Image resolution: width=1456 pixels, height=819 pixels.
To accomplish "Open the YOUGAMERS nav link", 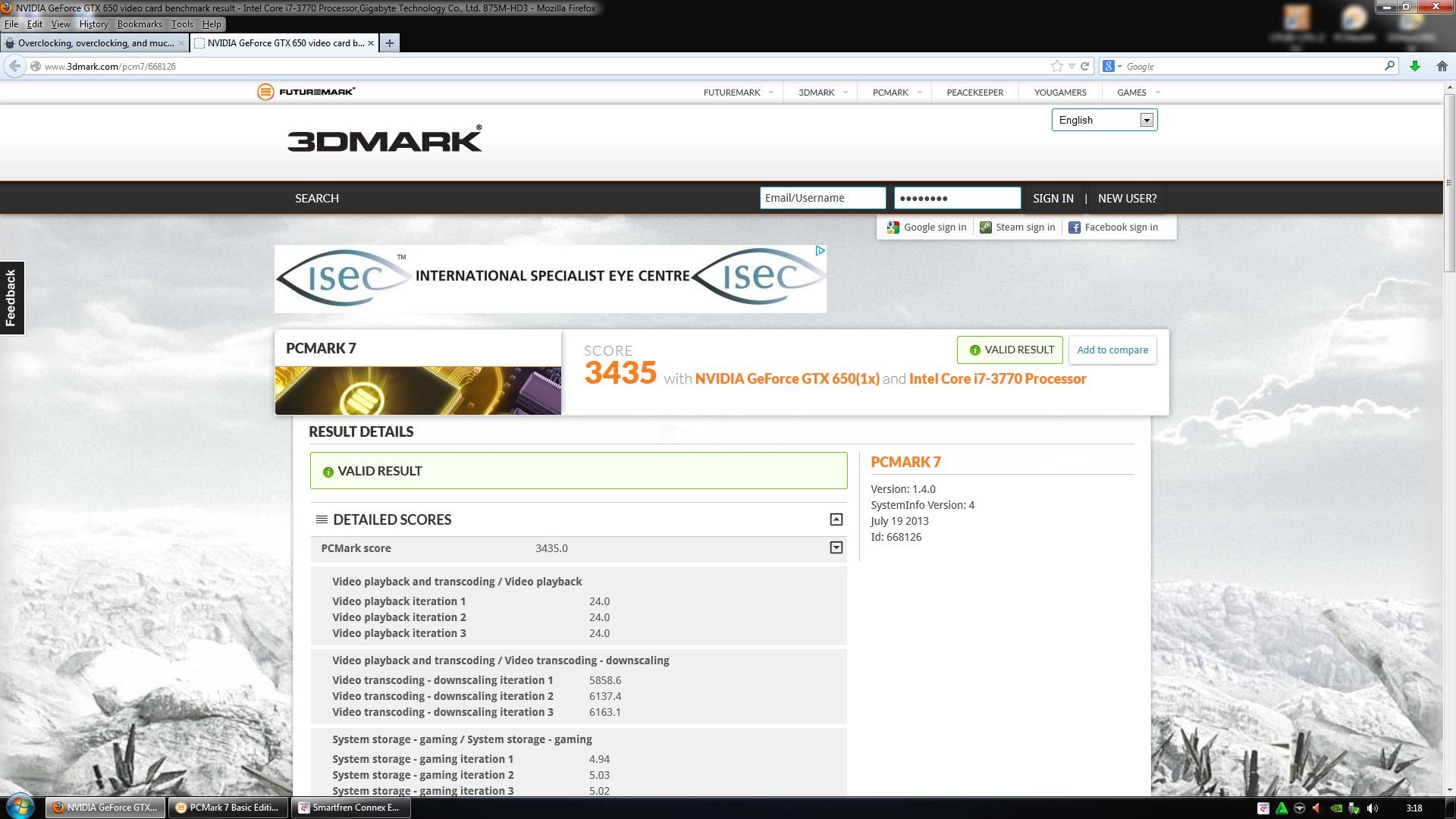I will [x=1060, y=93].
